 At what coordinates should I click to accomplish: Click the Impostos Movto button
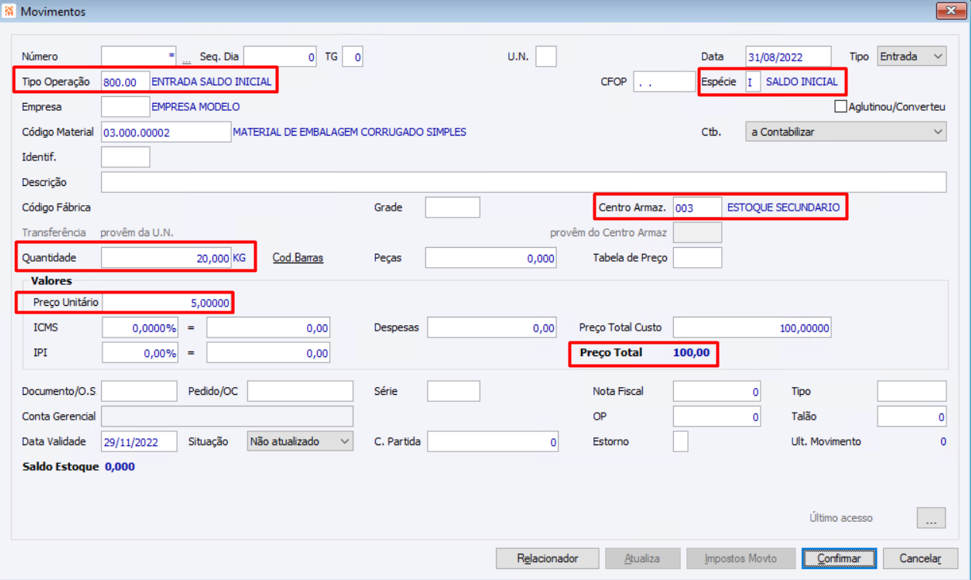click(741, 558)
